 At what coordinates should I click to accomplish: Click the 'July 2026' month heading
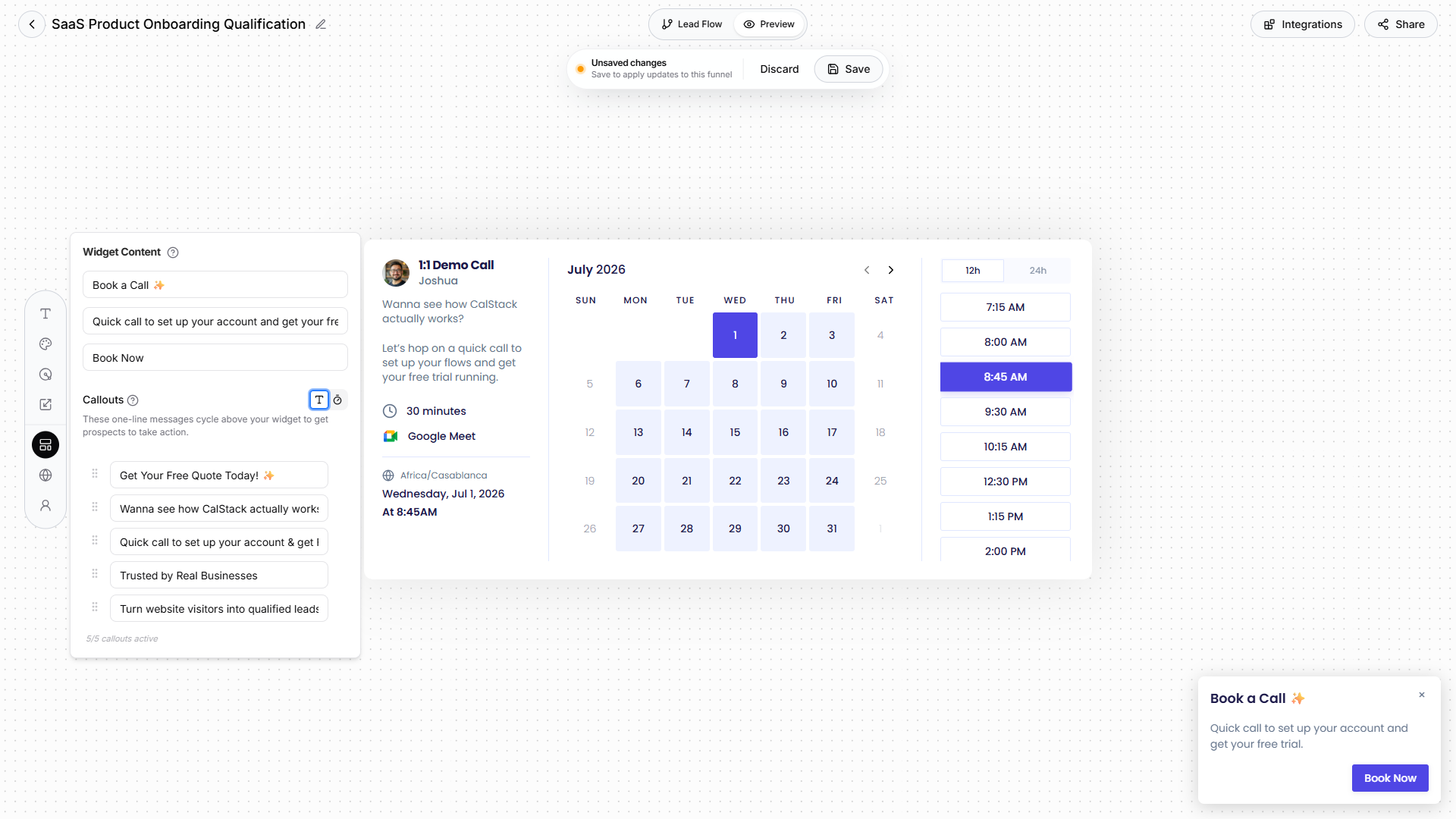[x=596, y=269]
